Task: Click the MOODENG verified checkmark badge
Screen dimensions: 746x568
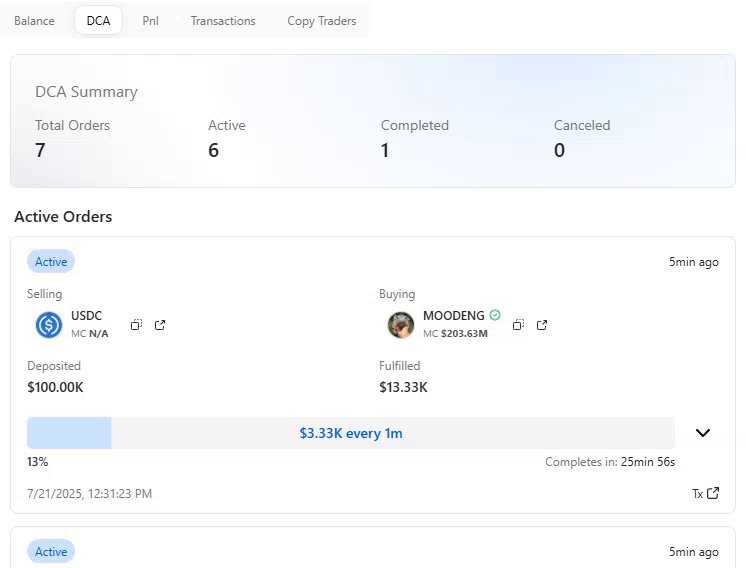Action: 495,315
